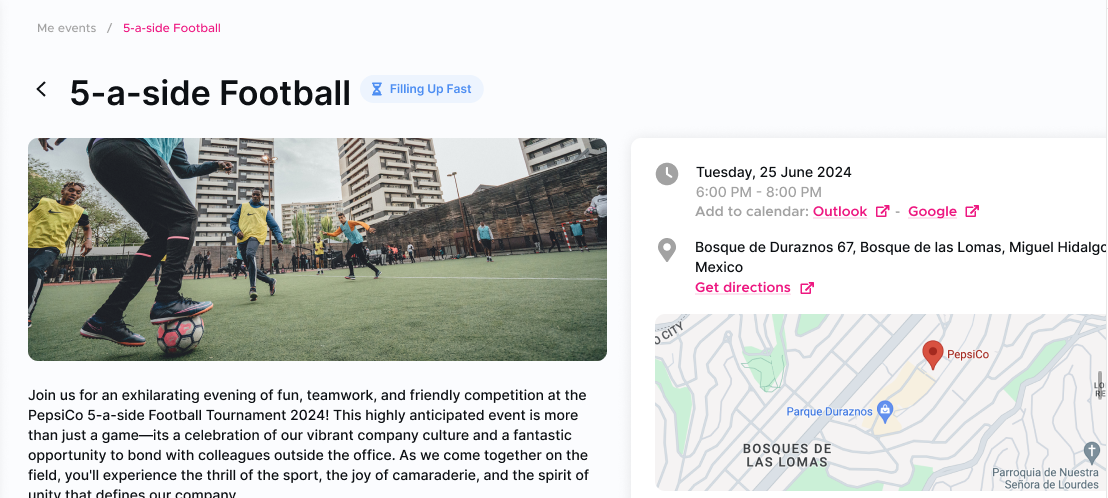Click the Tuesday, 25 June 2024 date text
The width and height of the screenshot is (1108, 498).
pyautogui.click(x=774, y=172)
